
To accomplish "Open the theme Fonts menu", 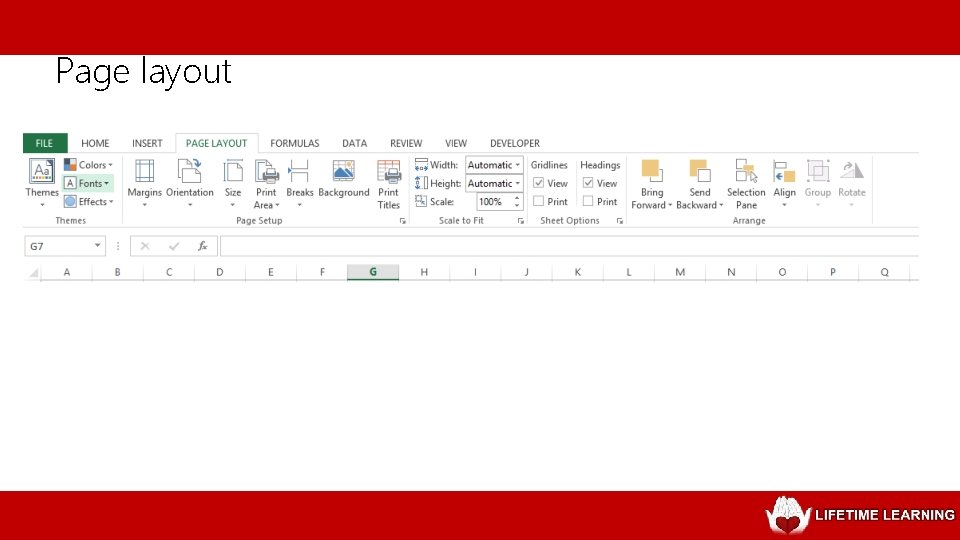I will (88, 183).
